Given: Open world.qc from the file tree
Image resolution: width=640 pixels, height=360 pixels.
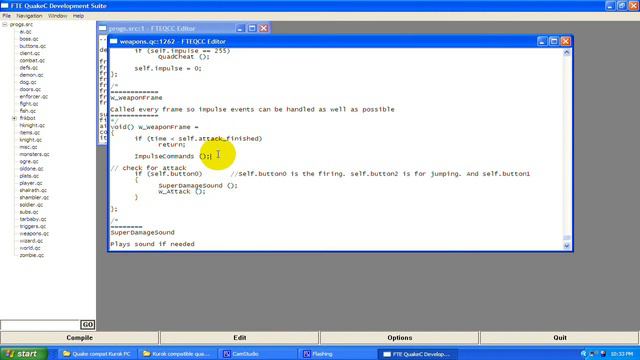Looking at the screenshot, I should coord(30,248).
